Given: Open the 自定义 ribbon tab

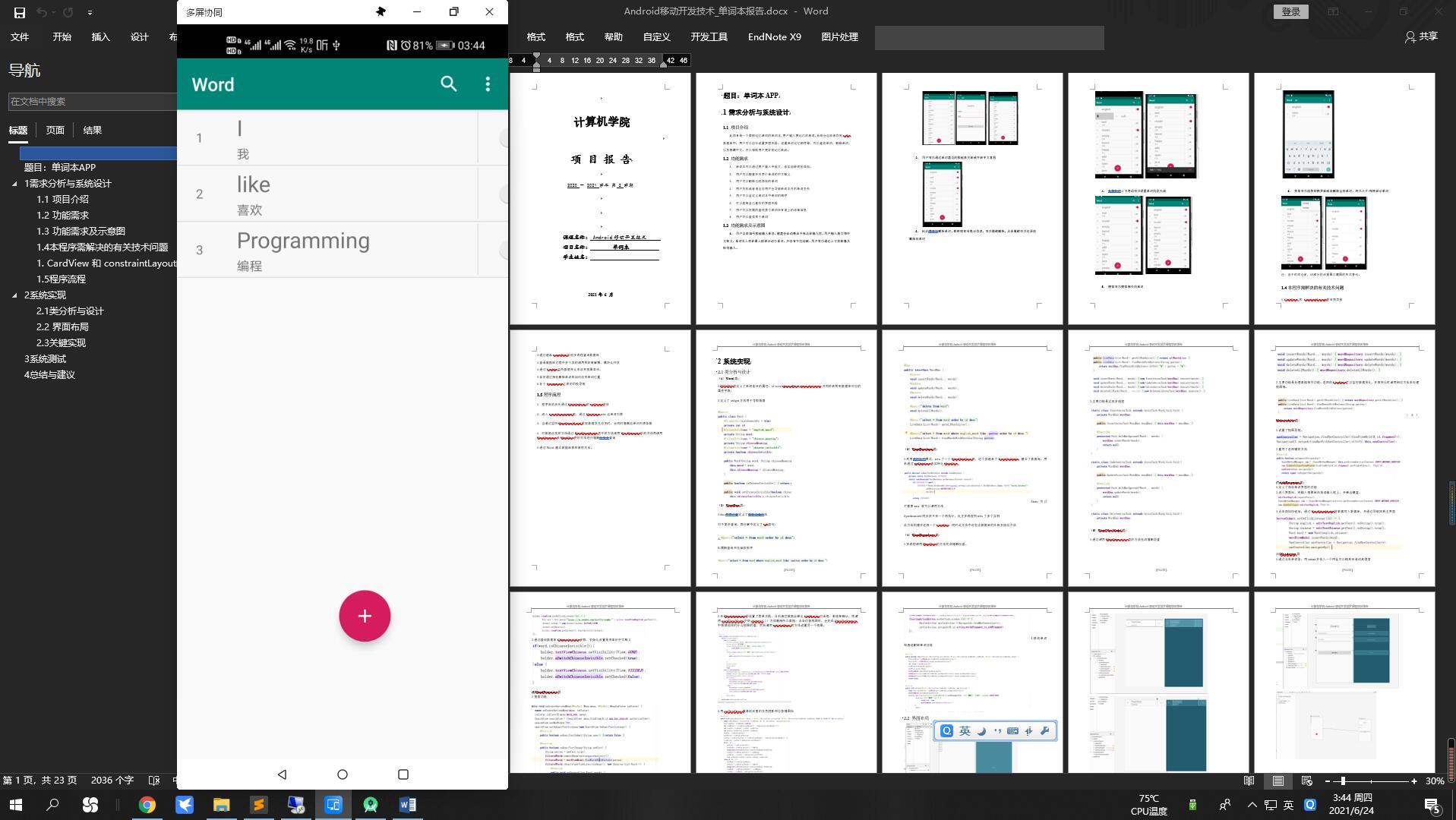Looking at the screenshot, I should pyautogui.click(x=656, y=36).
